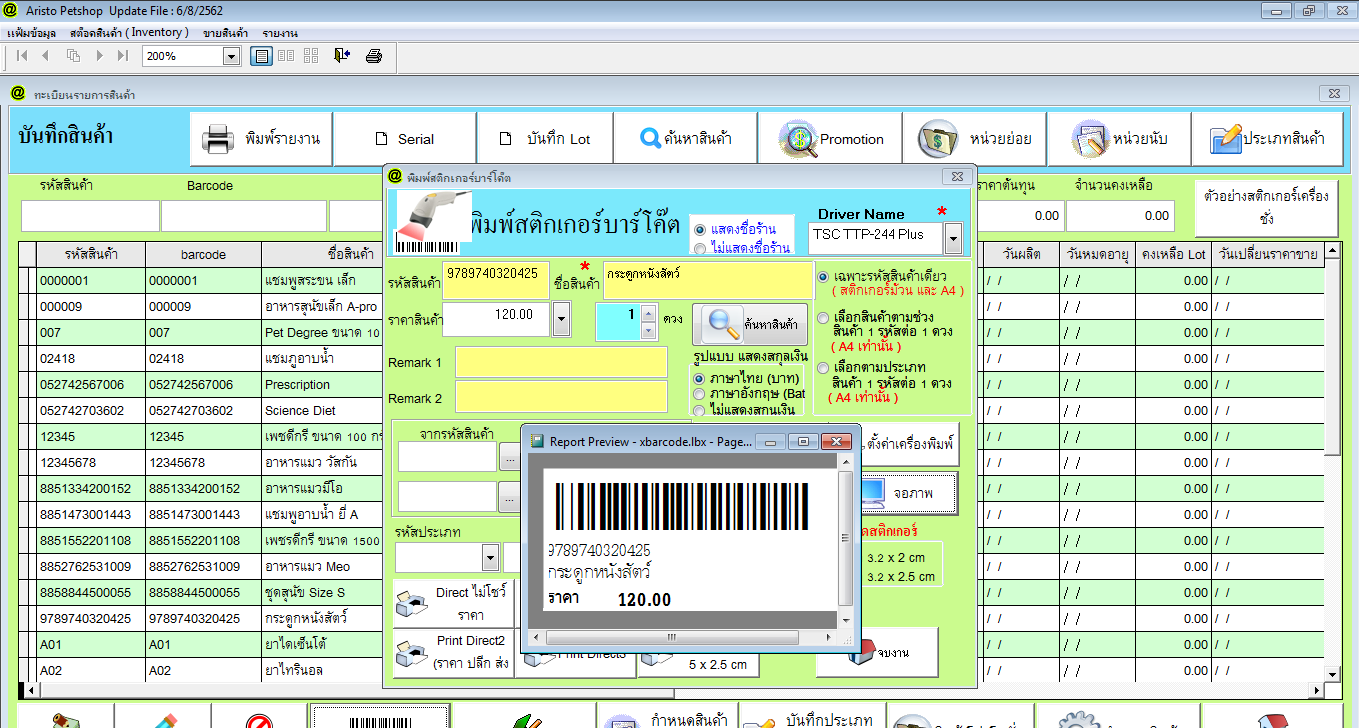Open รหัสประเภท category dropdown
Screen dimensions: 1359x728
point(490,557)
